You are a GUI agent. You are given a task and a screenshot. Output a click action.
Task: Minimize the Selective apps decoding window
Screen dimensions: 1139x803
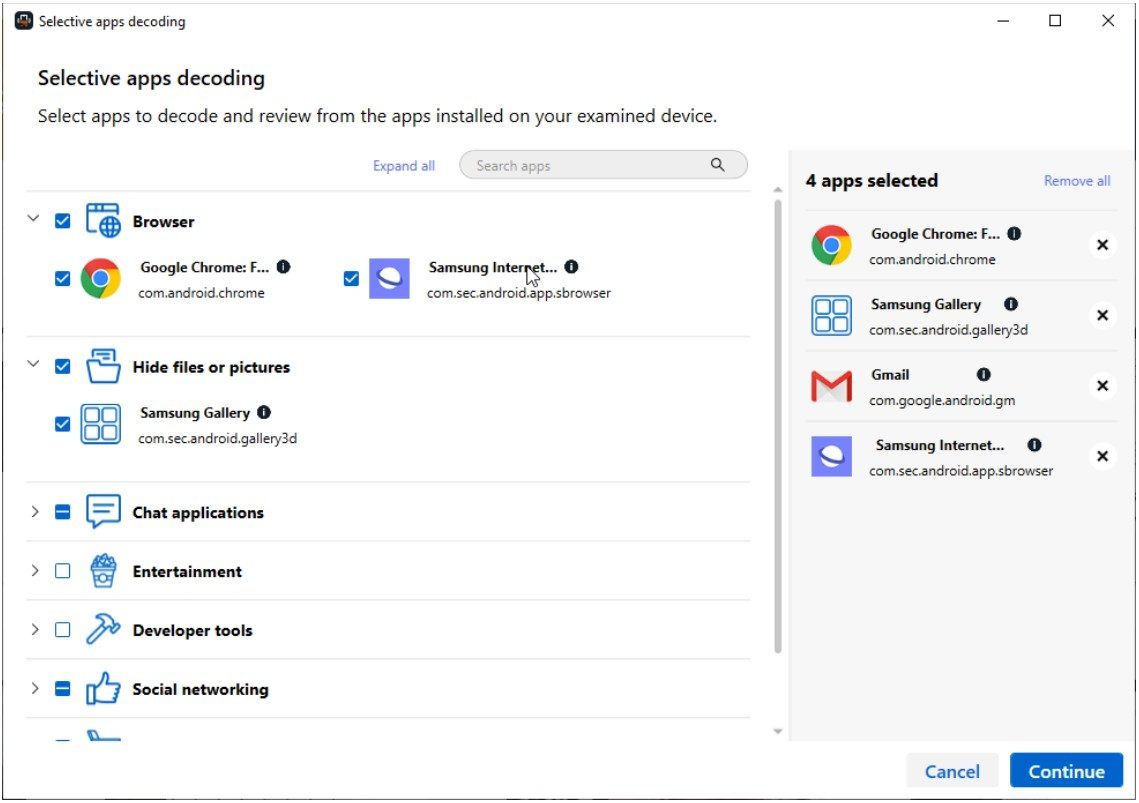(1003, 21)
